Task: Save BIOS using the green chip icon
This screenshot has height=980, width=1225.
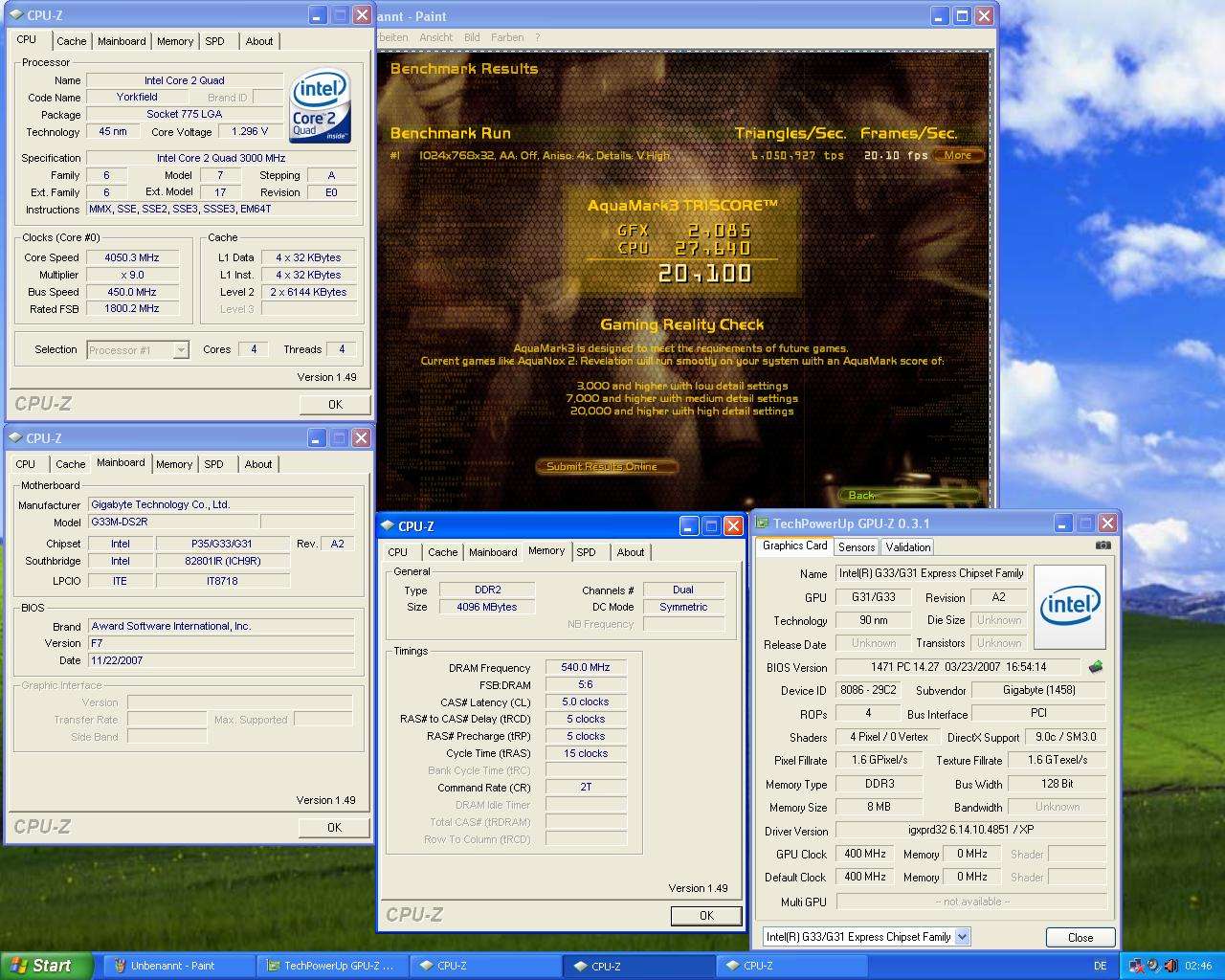Action: point(1095,667)
